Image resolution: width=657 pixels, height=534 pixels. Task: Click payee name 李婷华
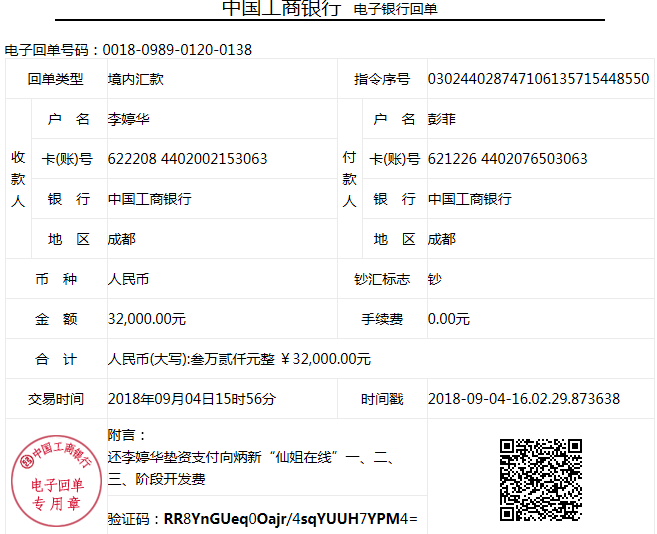(x=128, y=119)
